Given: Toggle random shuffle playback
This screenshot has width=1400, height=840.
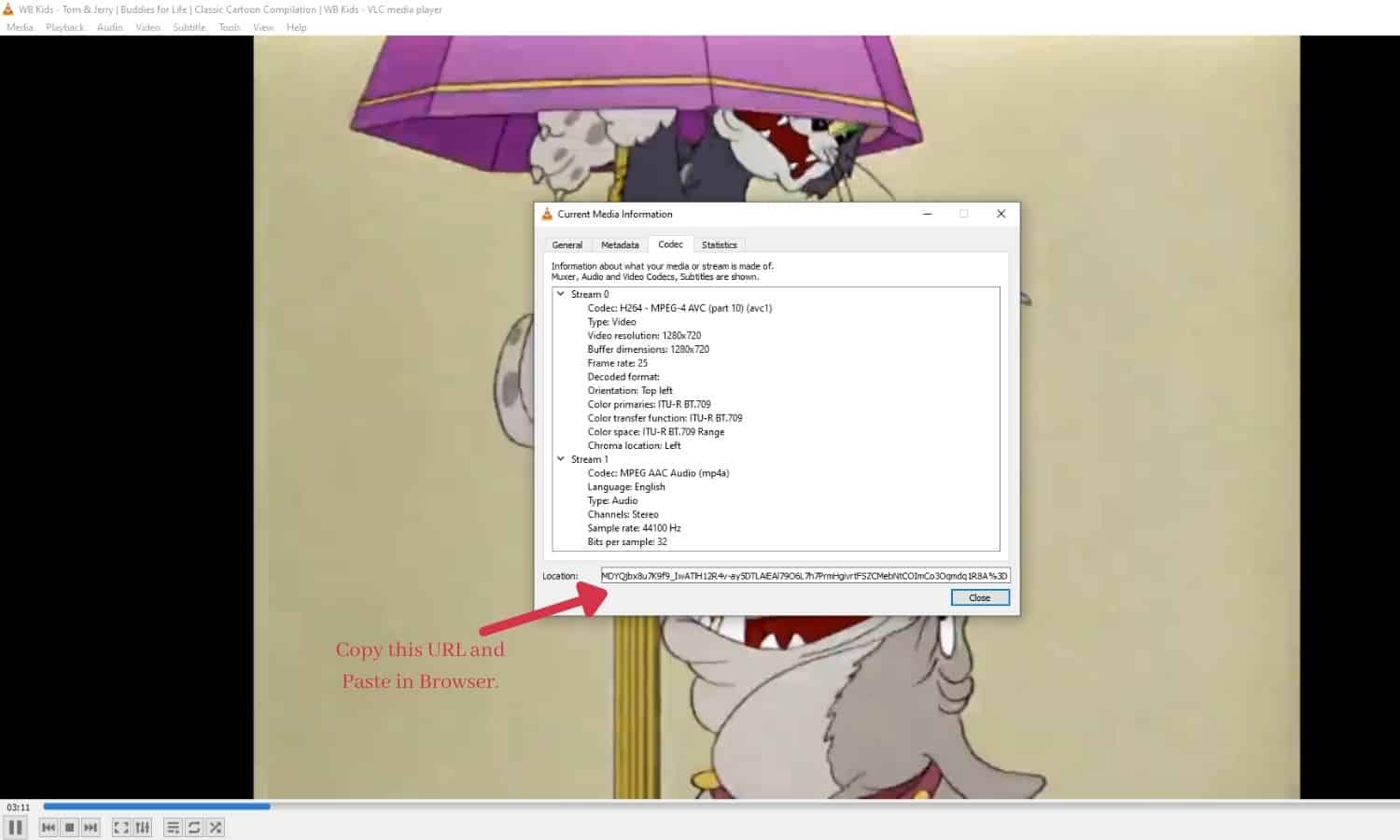Looking at the screenshot, I should 216,827.
